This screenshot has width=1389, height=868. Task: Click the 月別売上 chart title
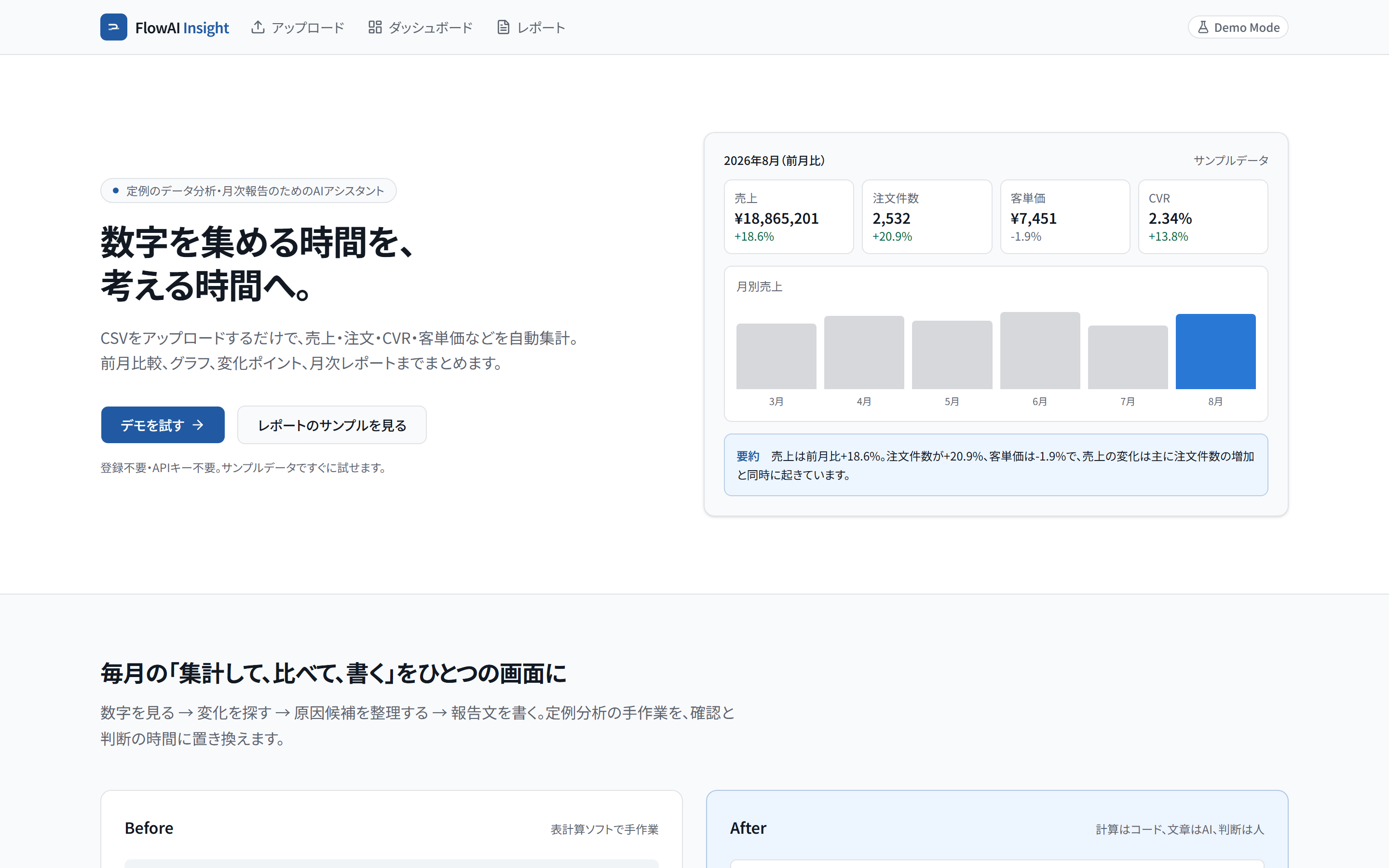coord(759,286)
